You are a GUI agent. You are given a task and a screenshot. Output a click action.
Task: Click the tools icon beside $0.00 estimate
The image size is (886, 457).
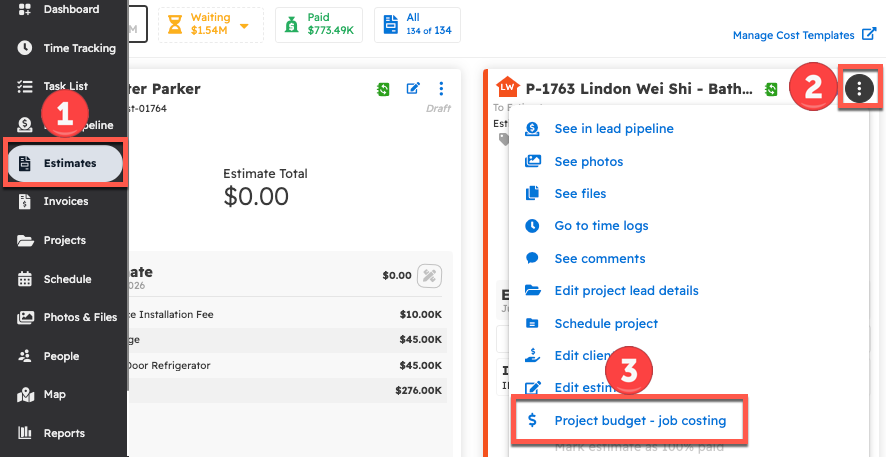click(429, 275)
